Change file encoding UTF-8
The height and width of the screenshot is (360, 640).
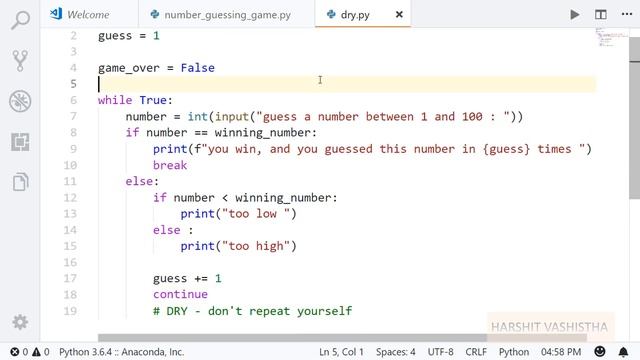[440, 352]
